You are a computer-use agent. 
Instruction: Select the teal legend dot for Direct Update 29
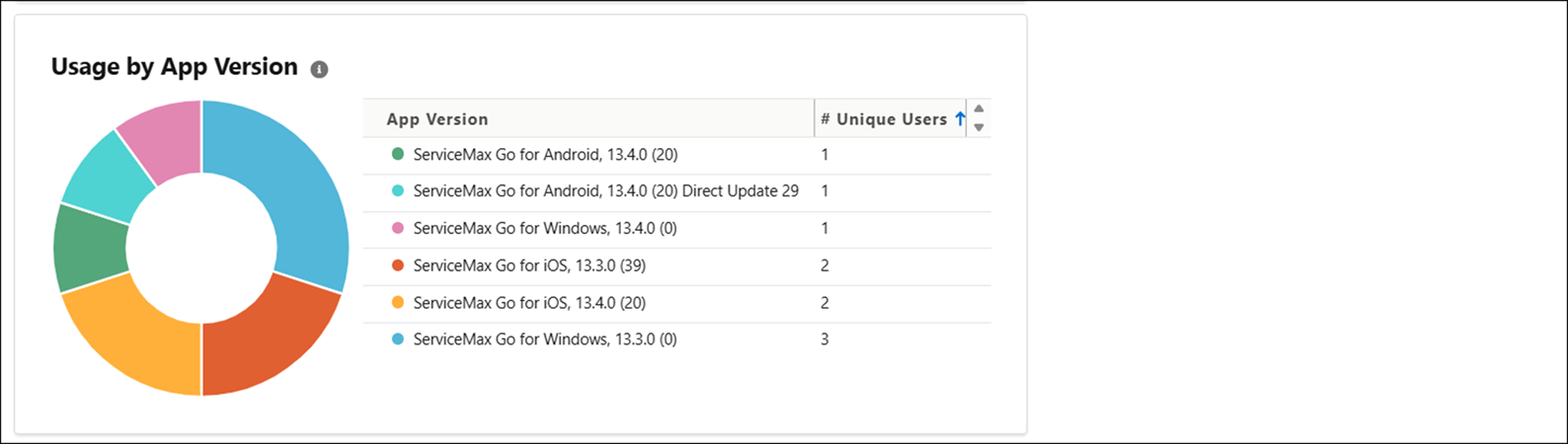398,190
